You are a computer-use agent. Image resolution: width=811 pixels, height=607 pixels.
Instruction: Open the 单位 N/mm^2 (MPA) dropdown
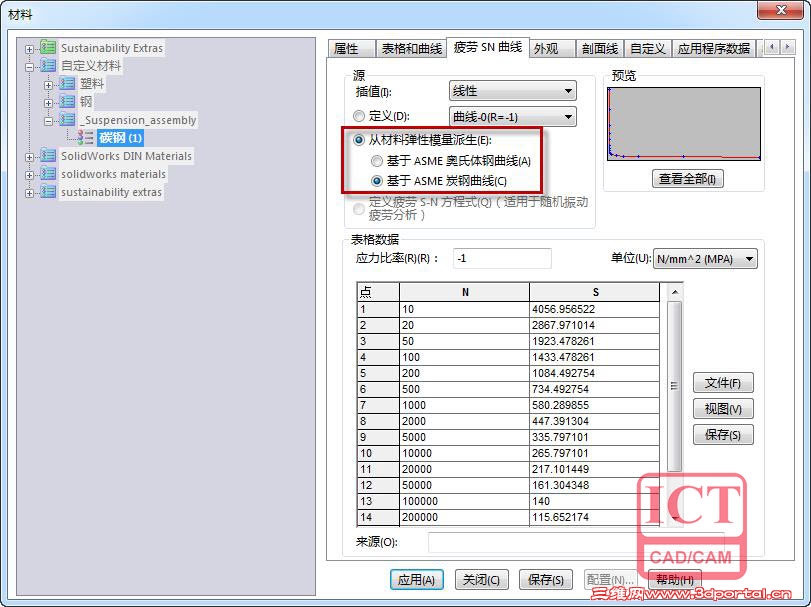pos(705,259)
